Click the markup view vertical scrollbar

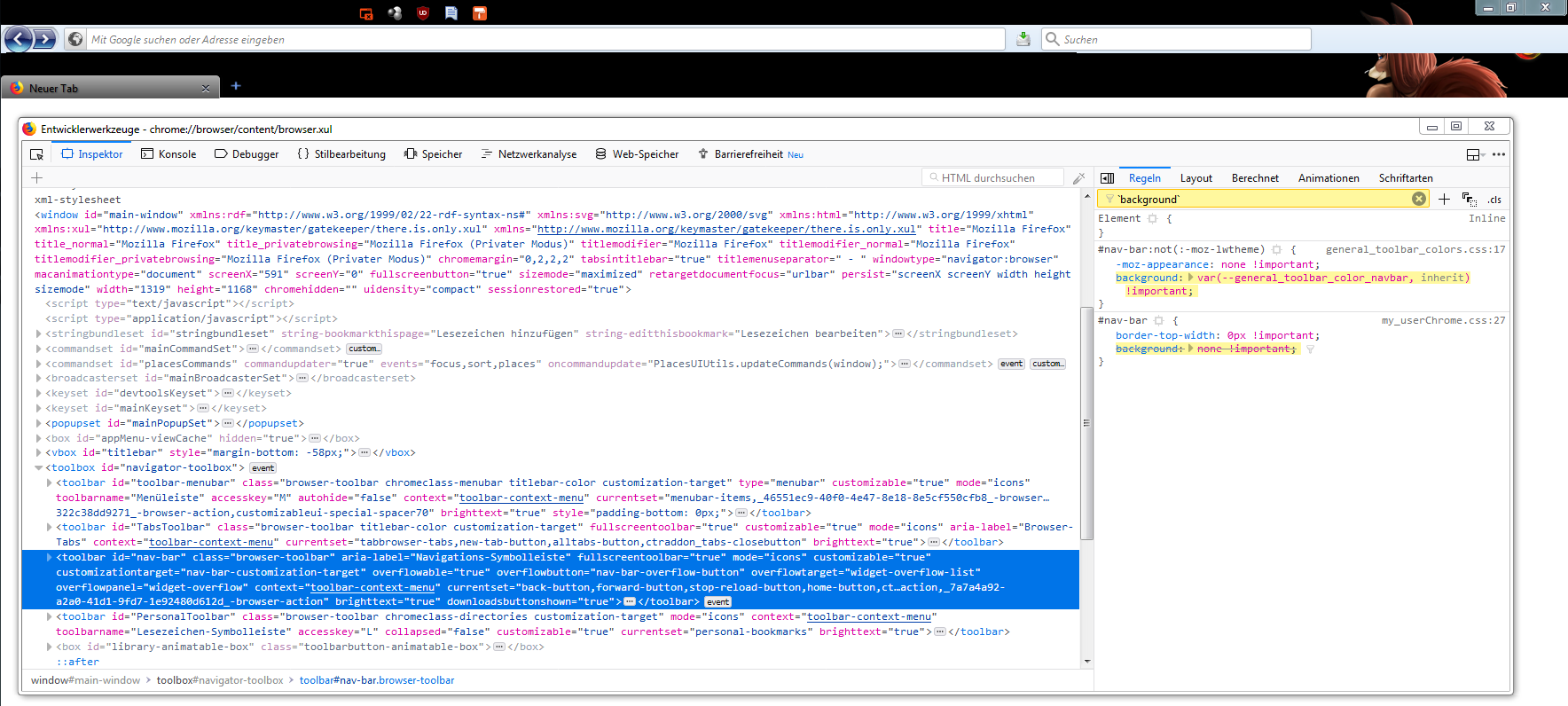point(1087,424)
